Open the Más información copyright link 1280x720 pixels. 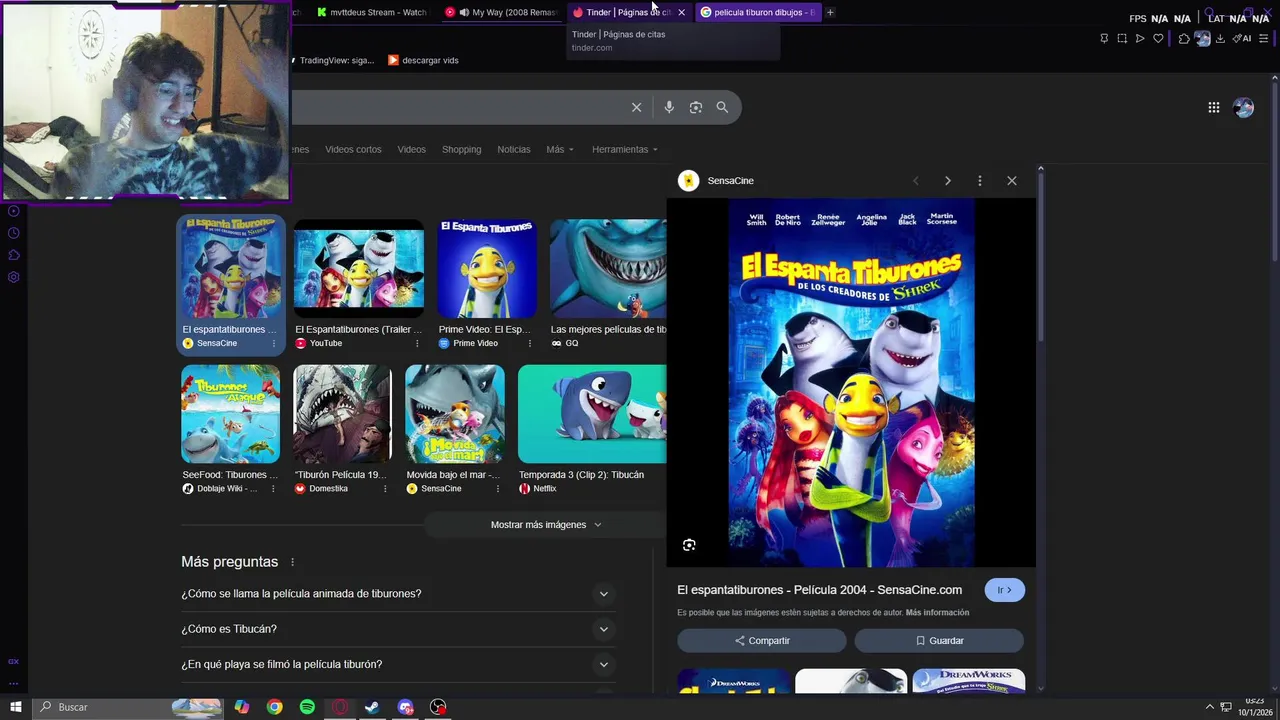tap(937, 612)
